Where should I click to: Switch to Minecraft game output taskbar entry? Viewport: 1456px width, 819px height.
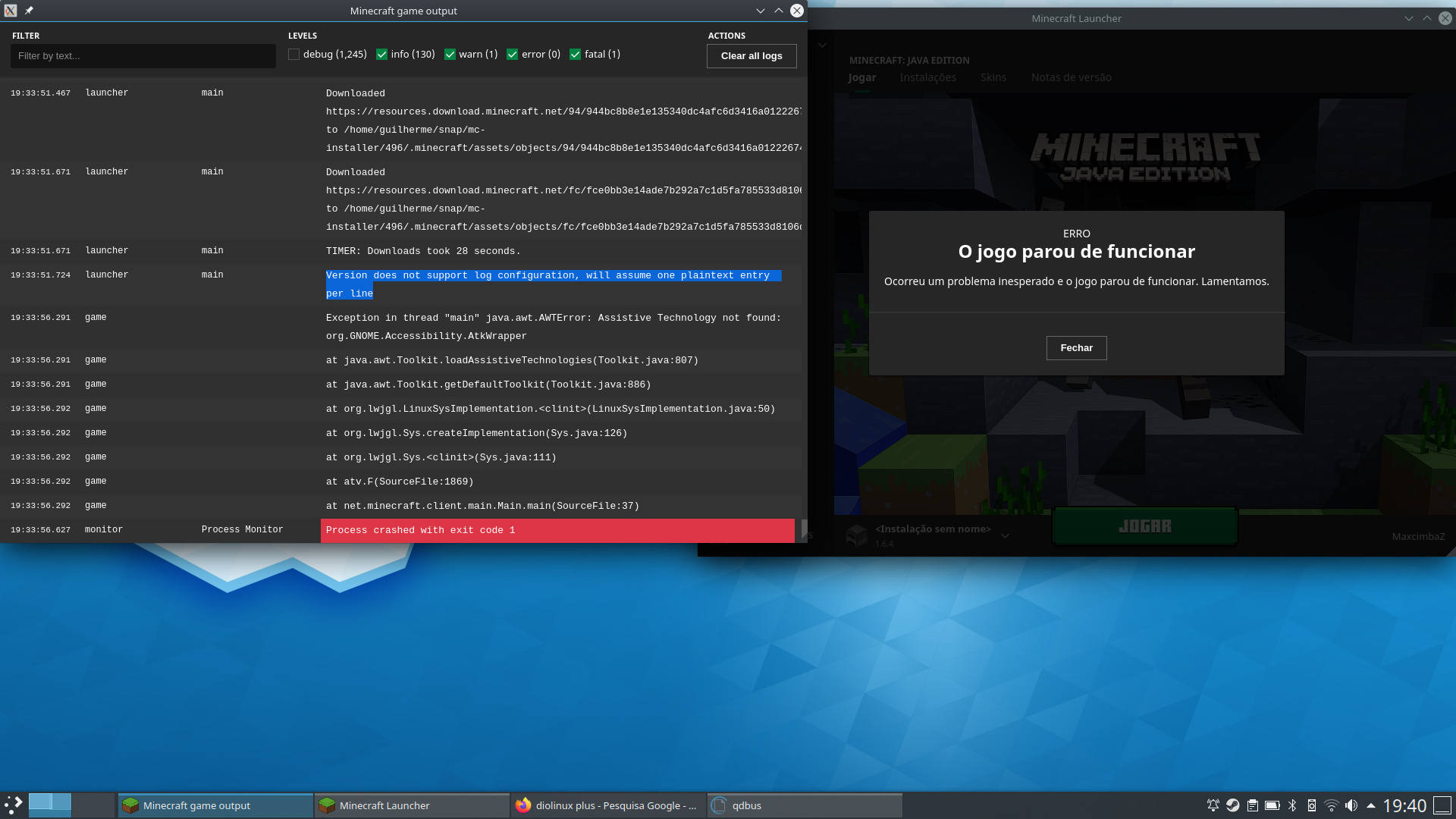[215, 805]
